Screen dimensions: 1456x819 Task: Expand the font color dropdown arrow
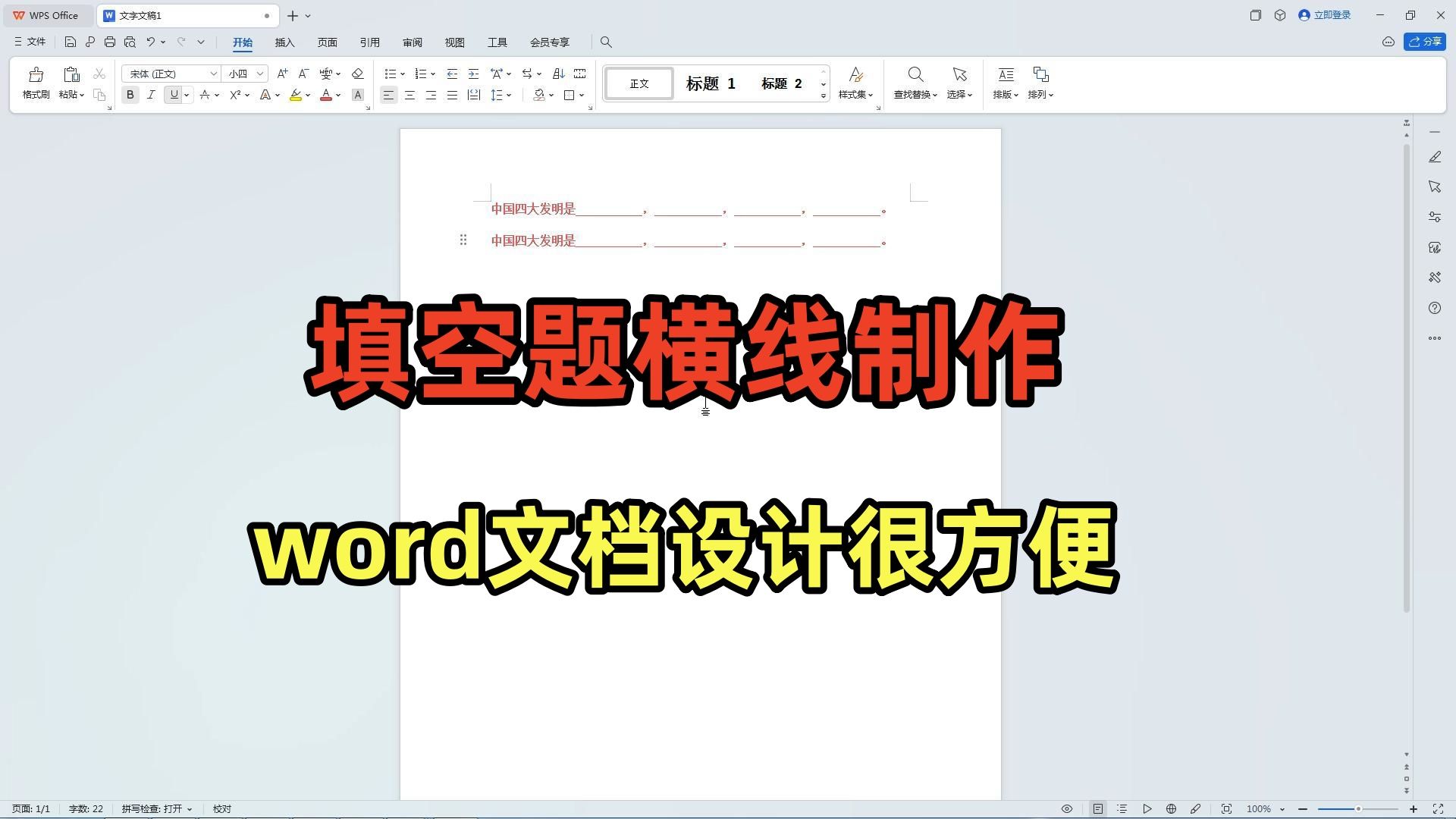(x=338, y=96)
